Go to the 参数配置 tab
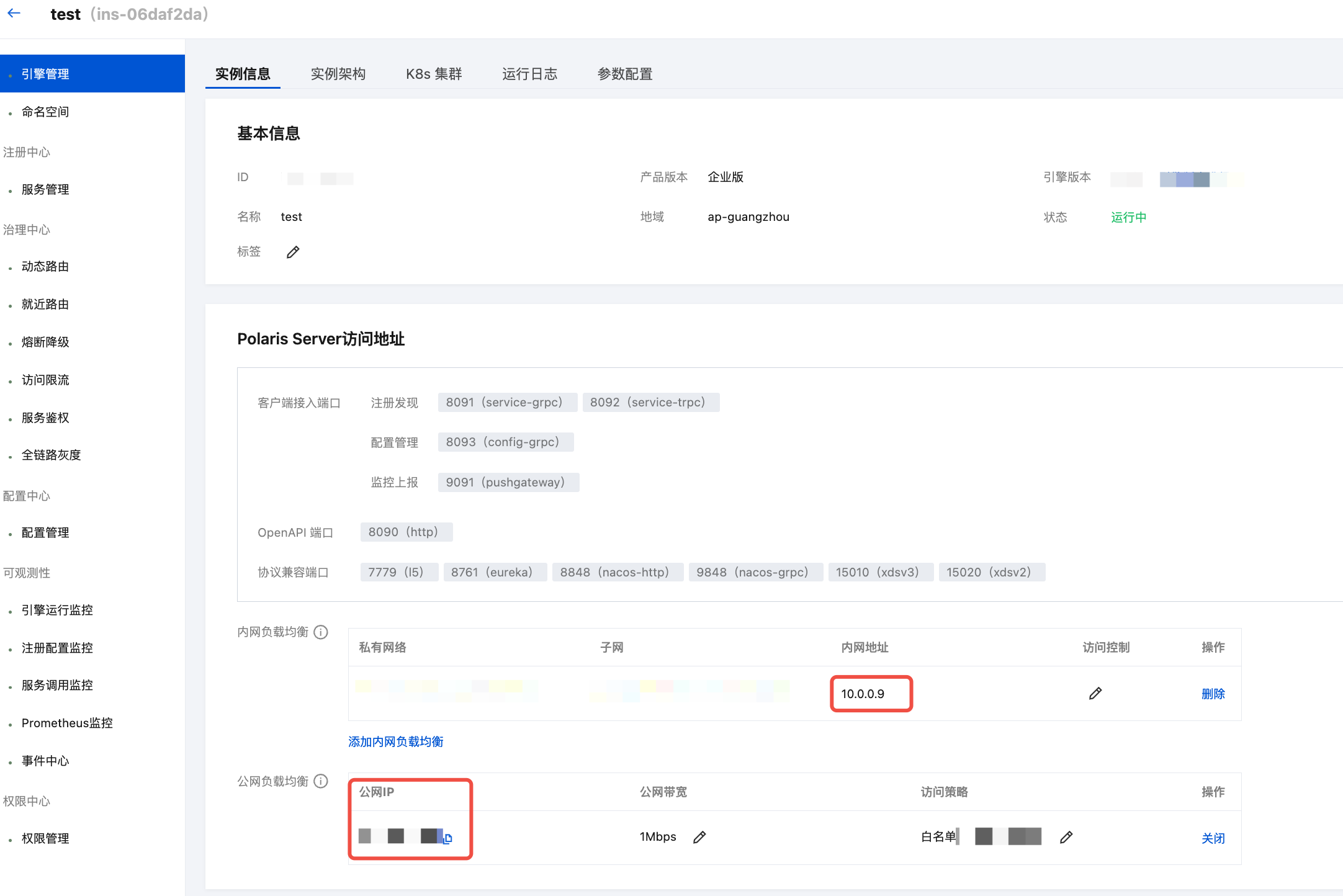Screen dimensions: 1343x896 point(625,74)
